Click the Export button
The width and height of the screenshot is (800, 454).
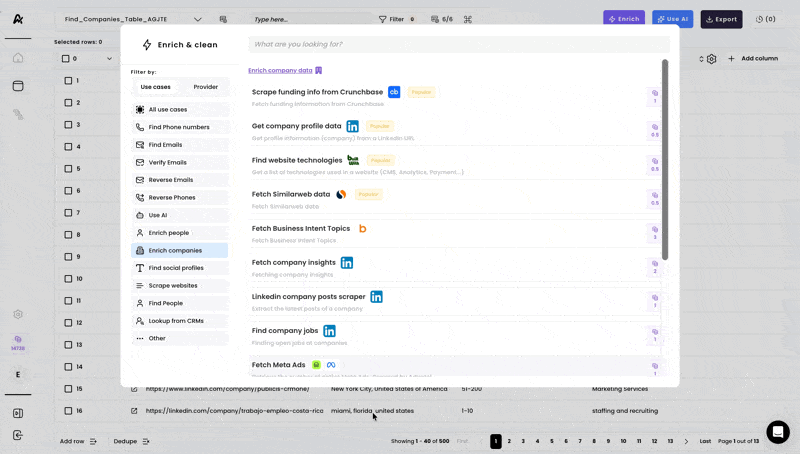(x=721, y=19)
